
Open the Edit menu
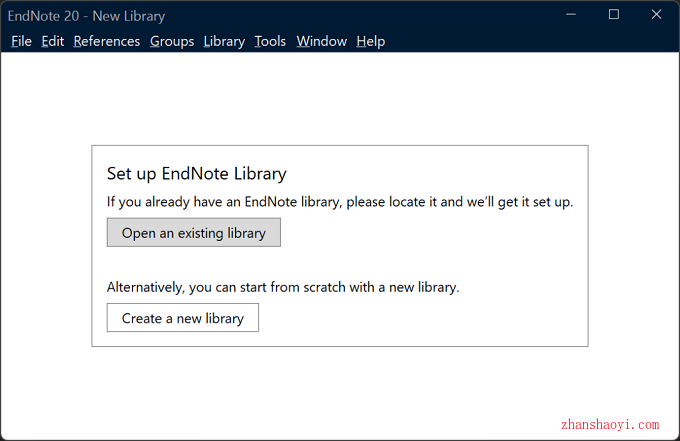pos(52,41)
